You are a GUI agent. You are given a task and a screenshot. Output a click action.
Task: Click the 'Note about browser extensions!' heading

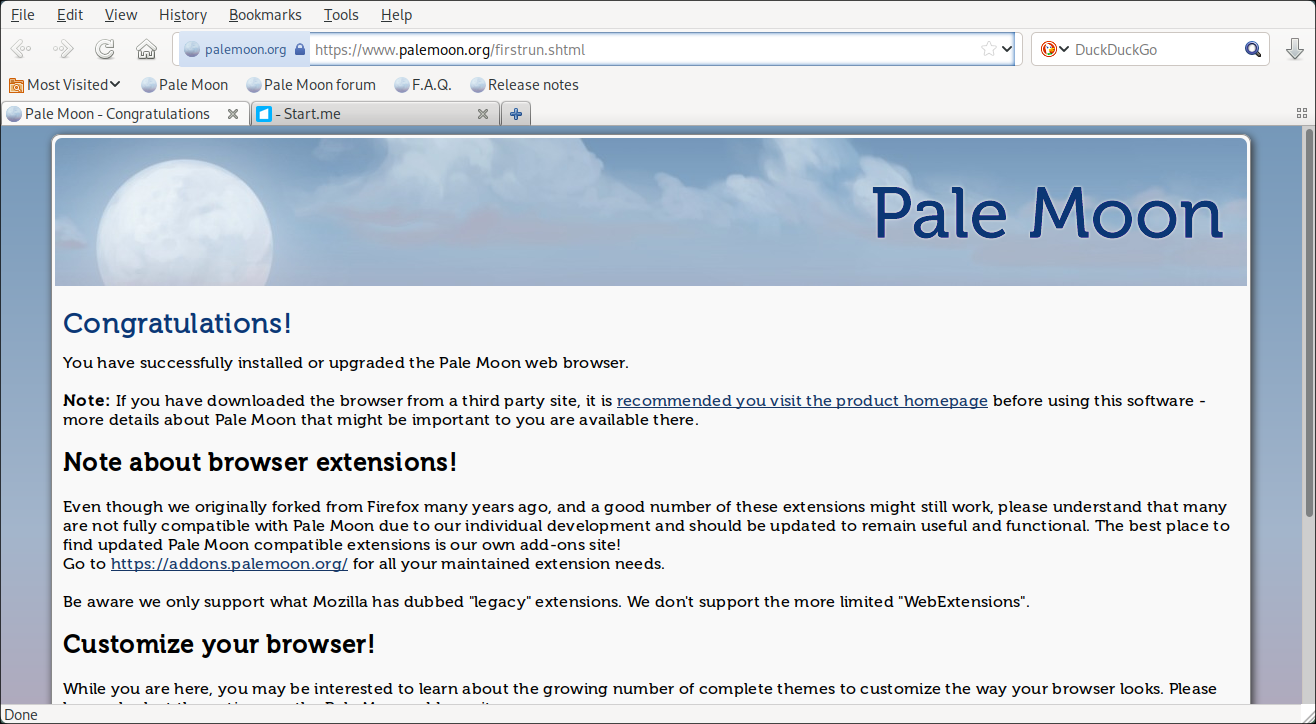[260, 462]
